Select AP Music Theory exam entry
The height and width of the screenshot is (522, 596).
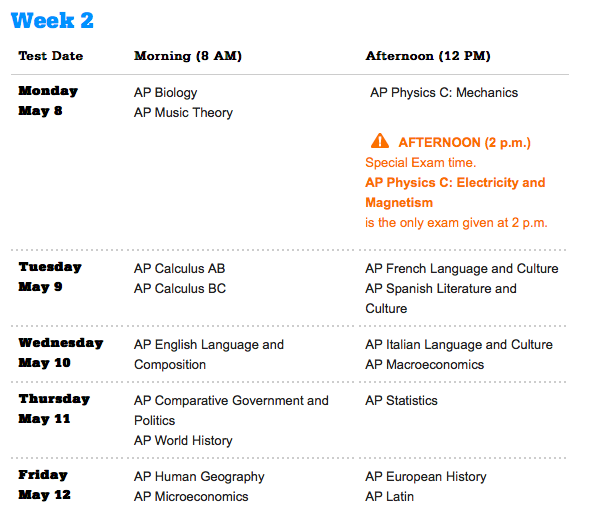click(x=183, y=113)
